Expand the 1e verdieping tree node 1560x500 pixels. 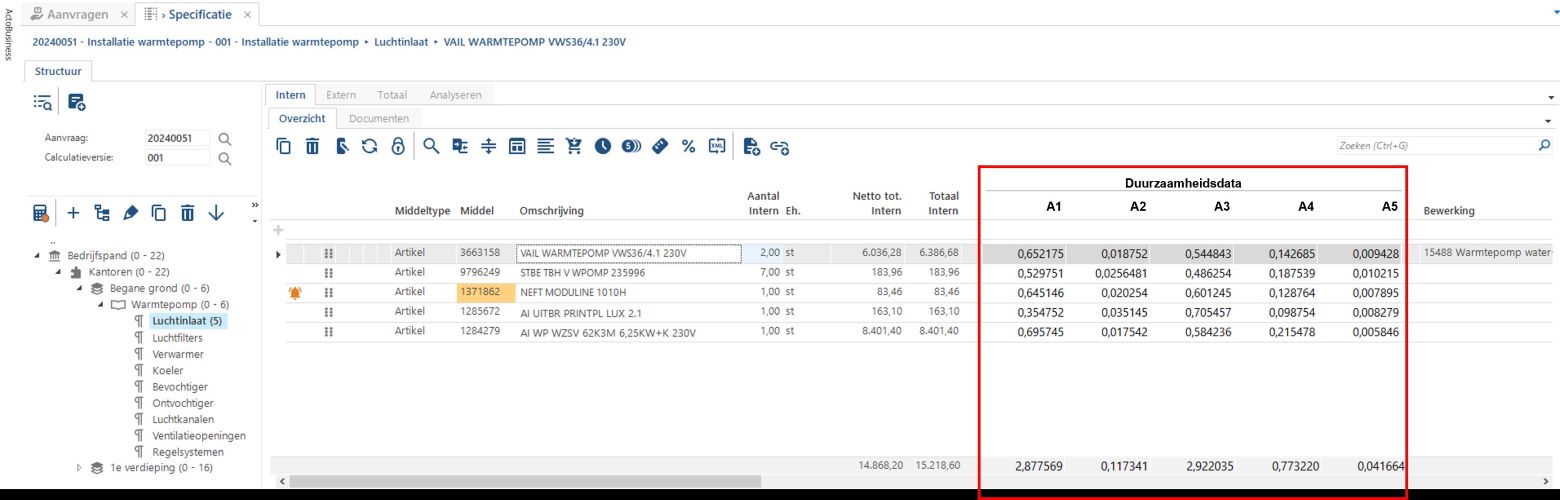tap(81, 467)
